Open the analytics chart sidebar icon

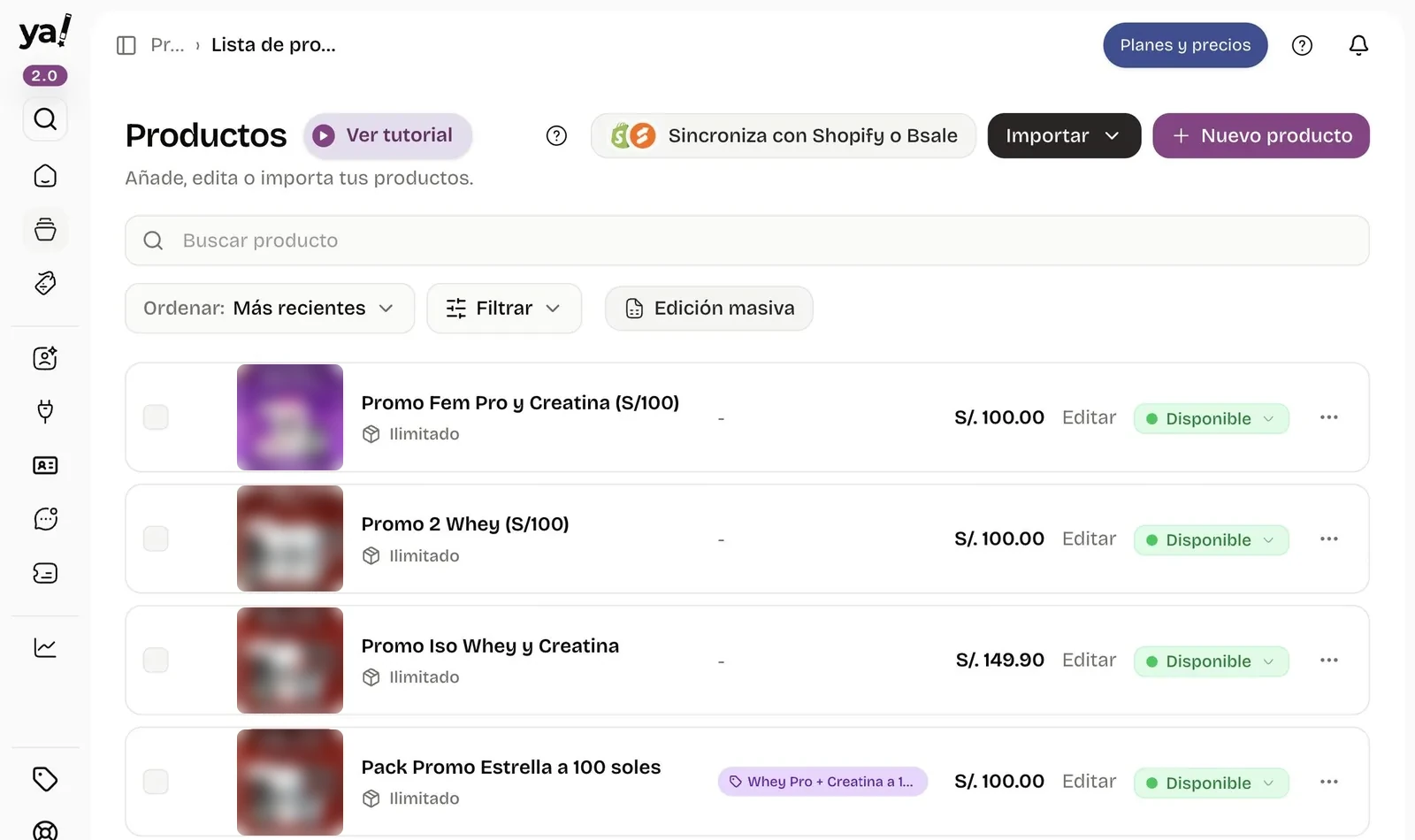(45, 647)
